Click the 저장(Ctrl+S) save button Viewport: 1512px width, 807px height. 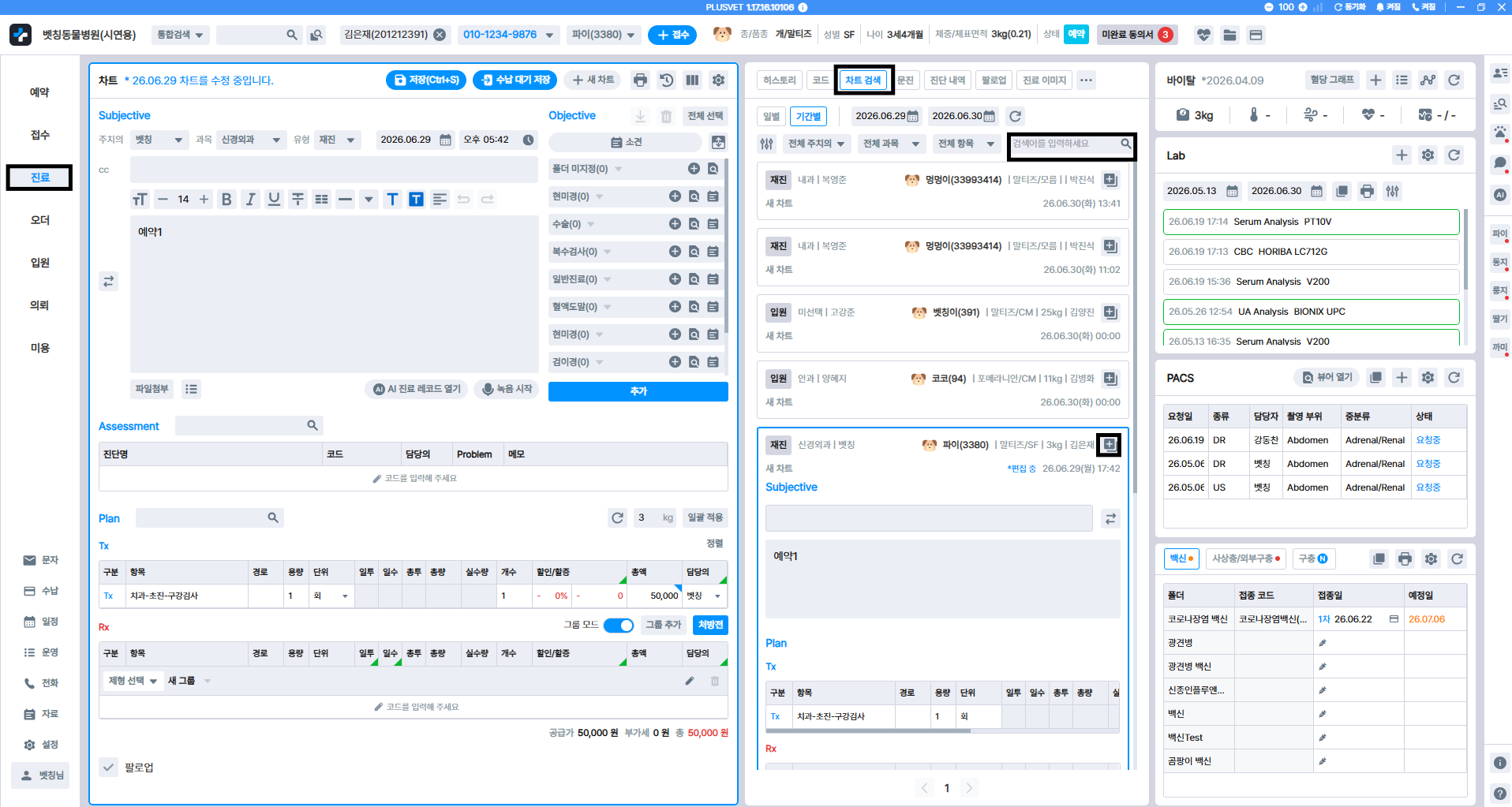click(426, 80)
